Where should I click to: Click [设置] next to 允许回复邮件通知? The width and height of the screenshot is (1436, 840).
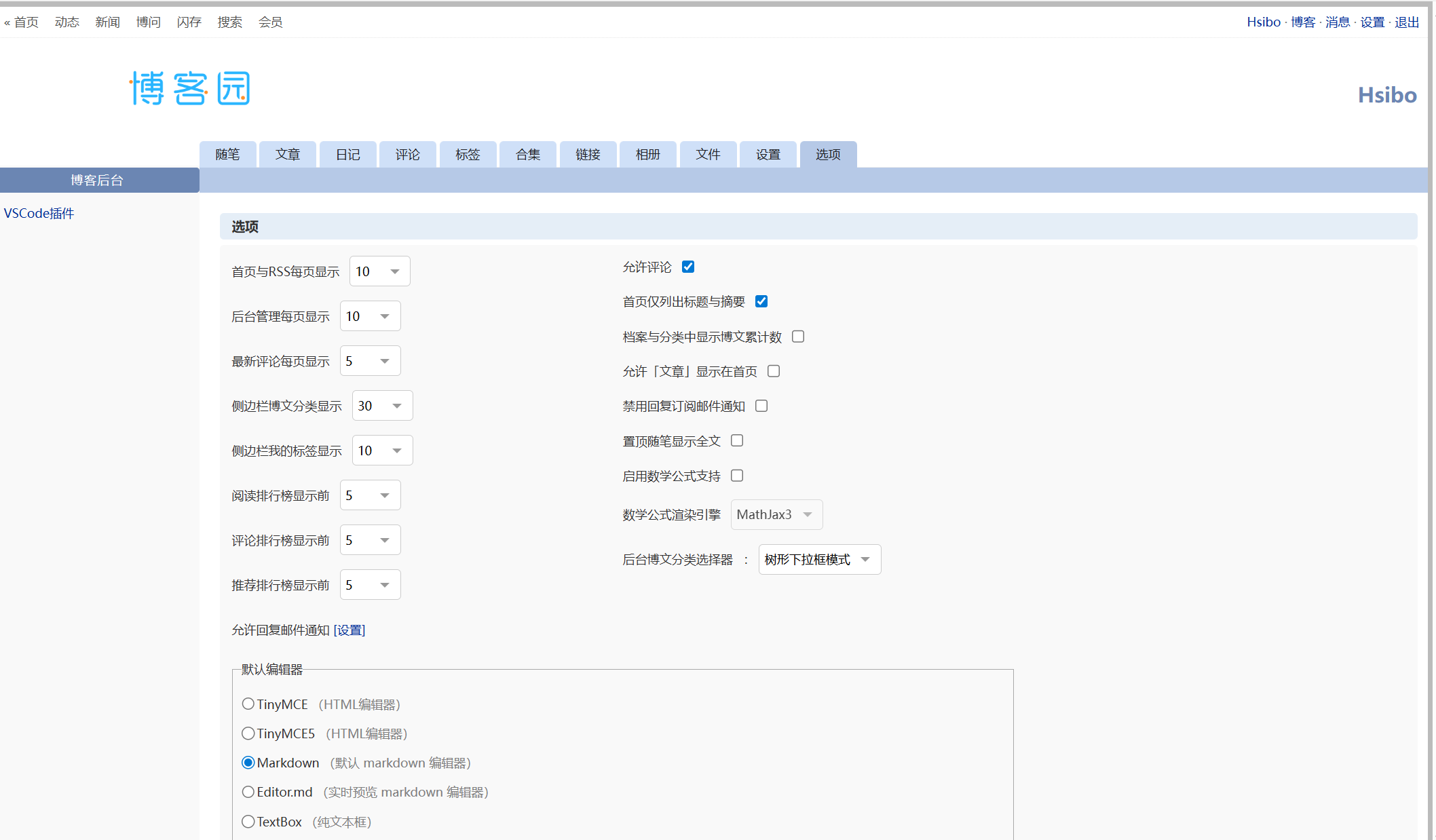pyautogui.click(x=349, y=630)
